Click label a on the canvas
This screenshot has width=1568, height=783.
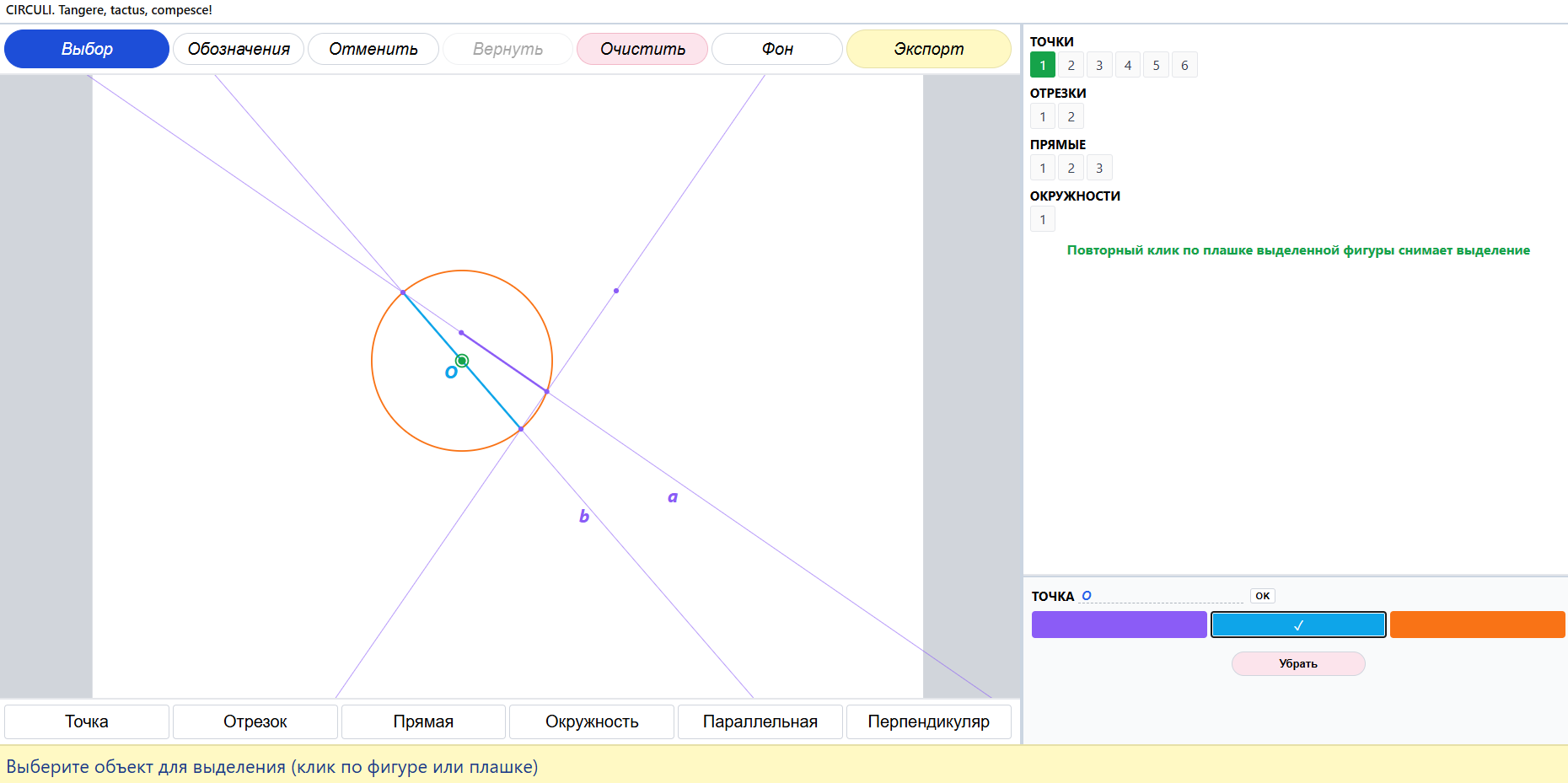673,497
